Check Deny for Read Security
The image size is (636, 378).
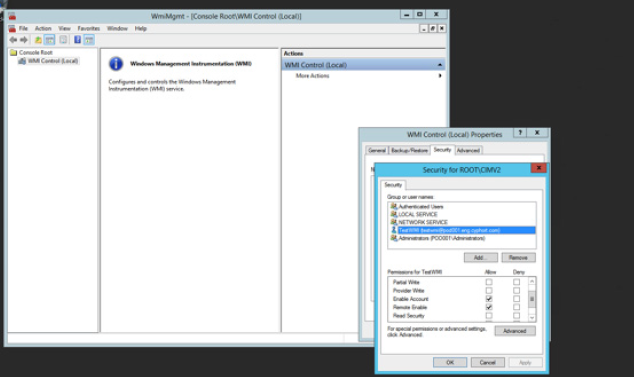click(x=516, y=316)
